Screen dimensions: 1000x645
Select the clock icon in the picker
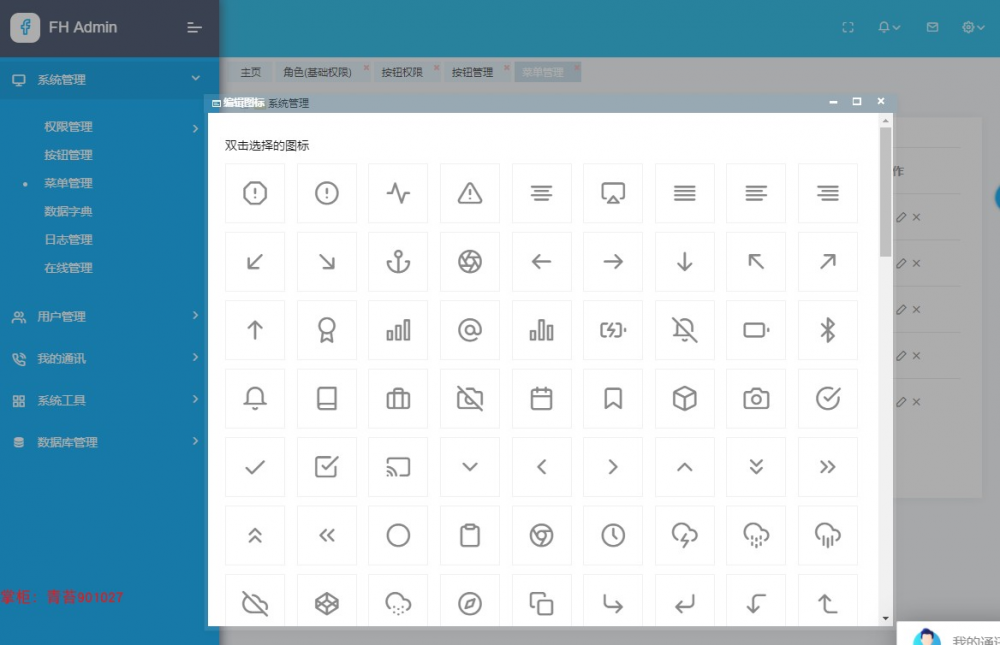(613, 534)
